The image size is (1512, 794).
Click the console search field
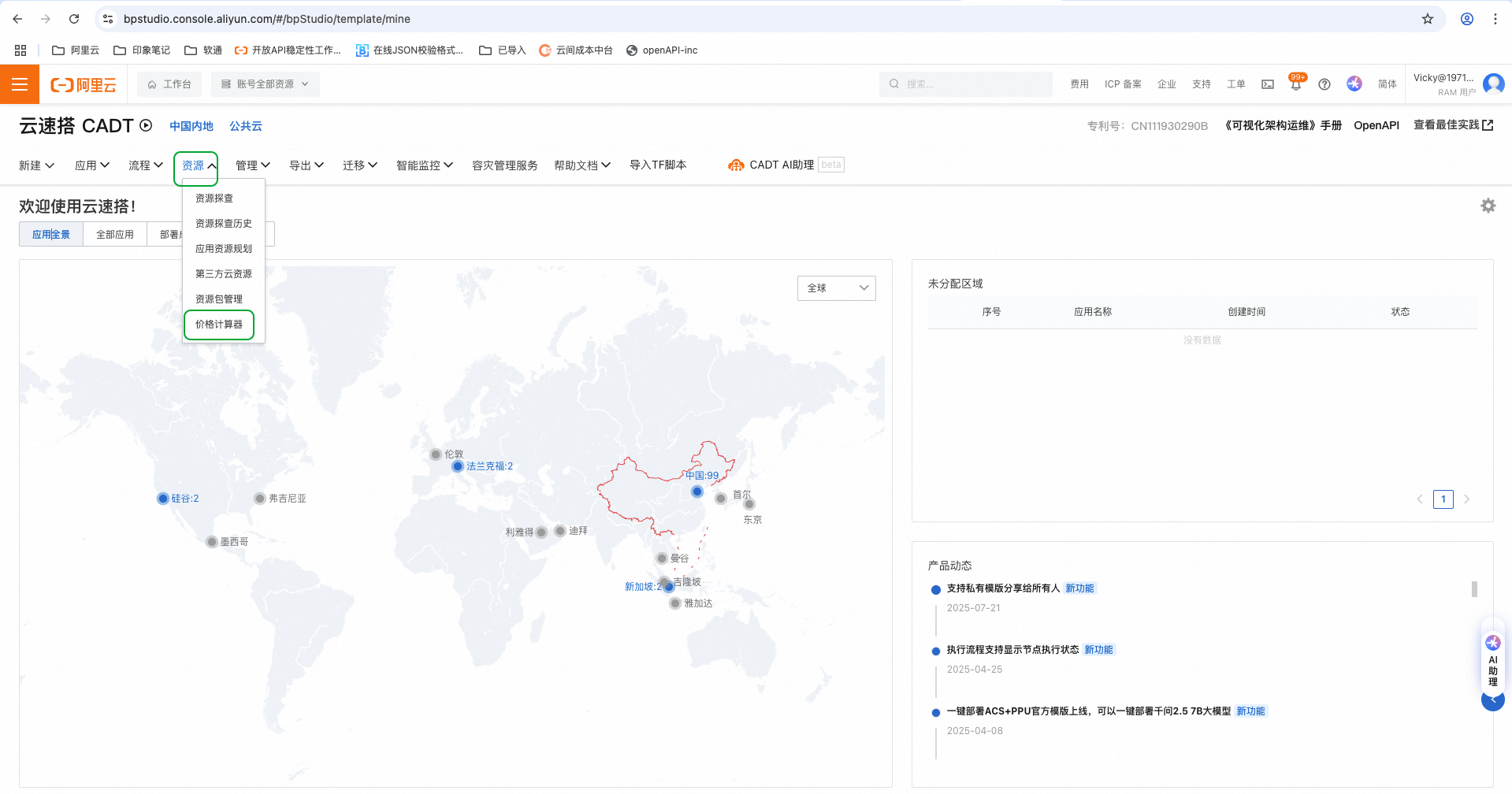966,84
